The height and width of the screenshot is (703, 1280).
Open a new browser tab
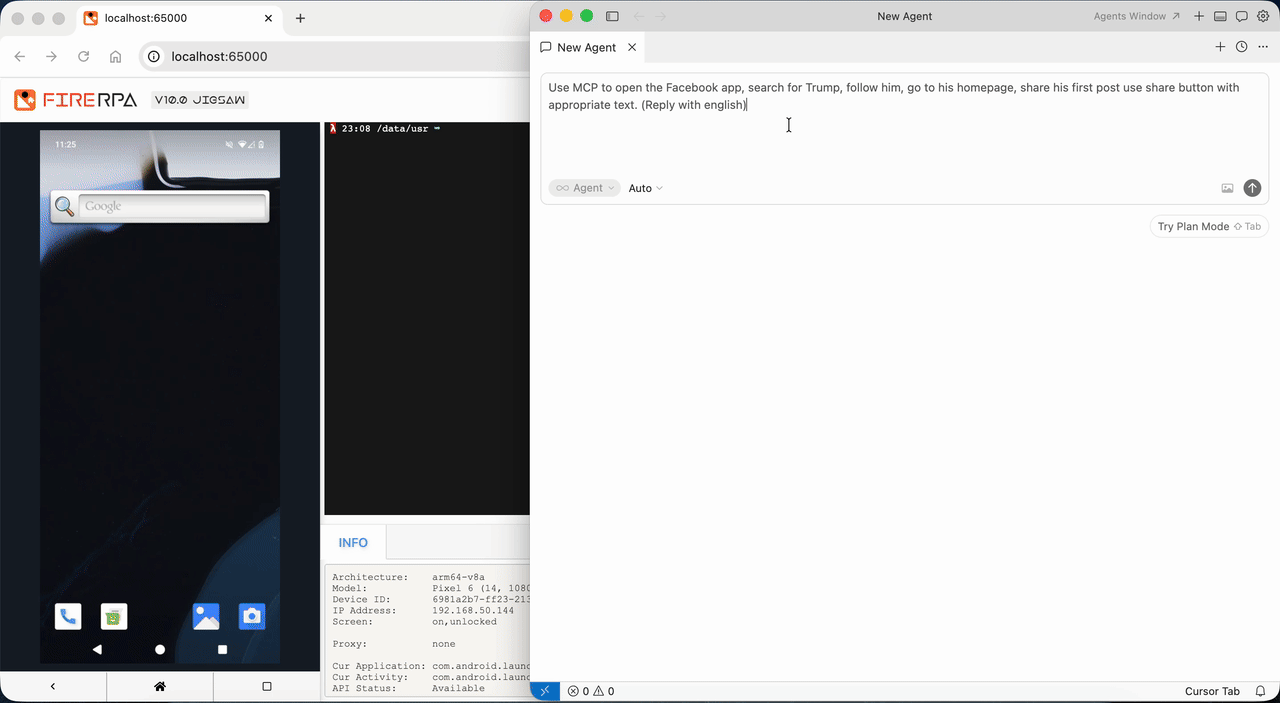coord(300,18)
